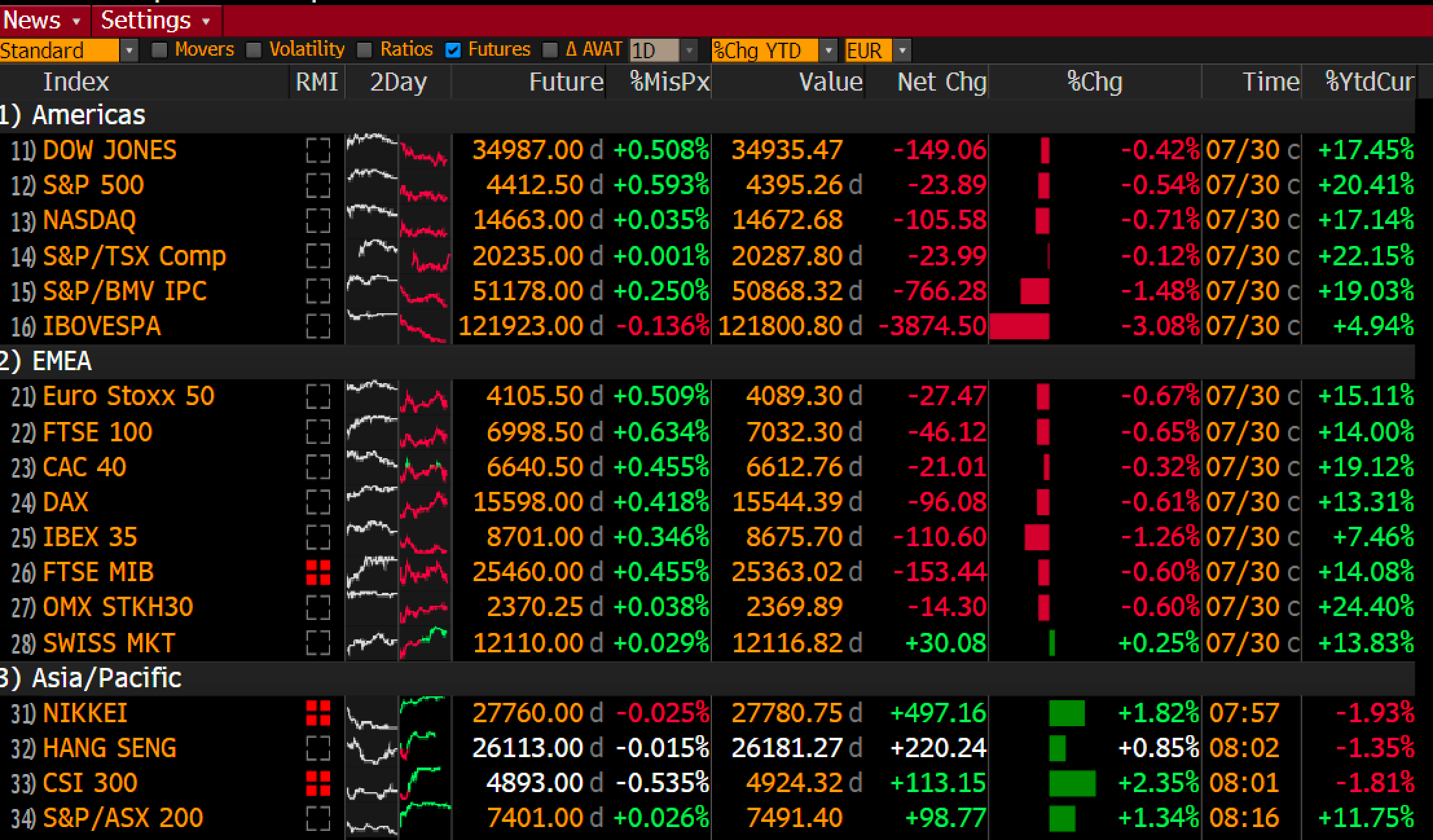Tick the Ratios checkbox
1433x840 pixels.
click(364, 50)
